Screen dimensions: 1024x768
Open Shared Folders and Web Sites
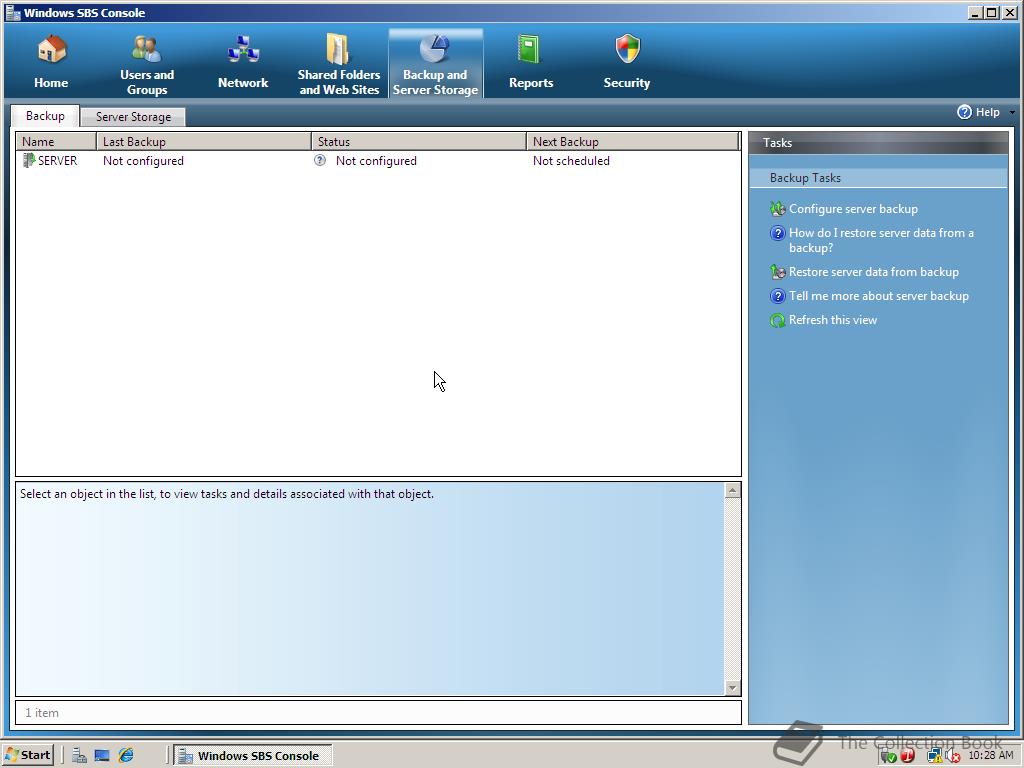click(338, 64)
